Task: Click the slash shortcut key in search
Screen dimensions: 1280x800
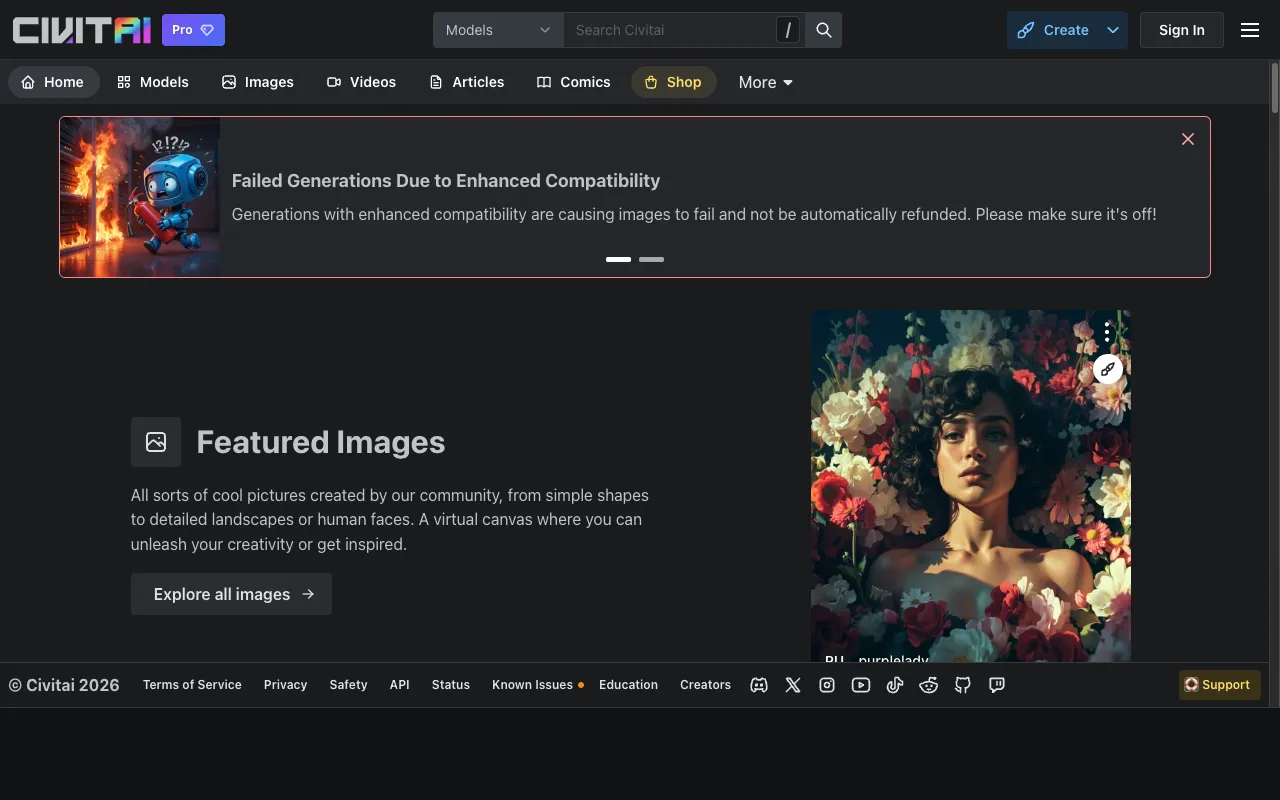Action: click(x=789, y=30)
